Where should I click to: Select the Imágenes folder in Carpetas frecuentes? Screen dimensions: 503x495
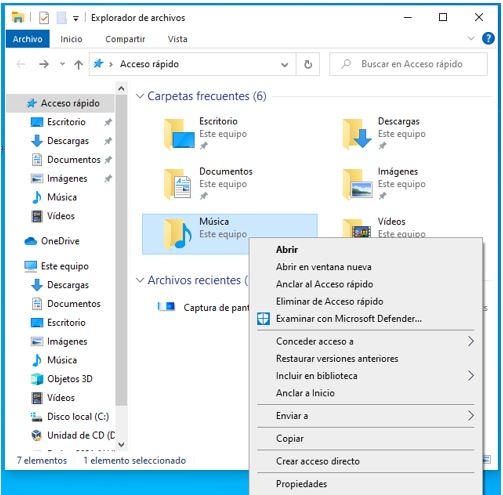coord(408,184)
